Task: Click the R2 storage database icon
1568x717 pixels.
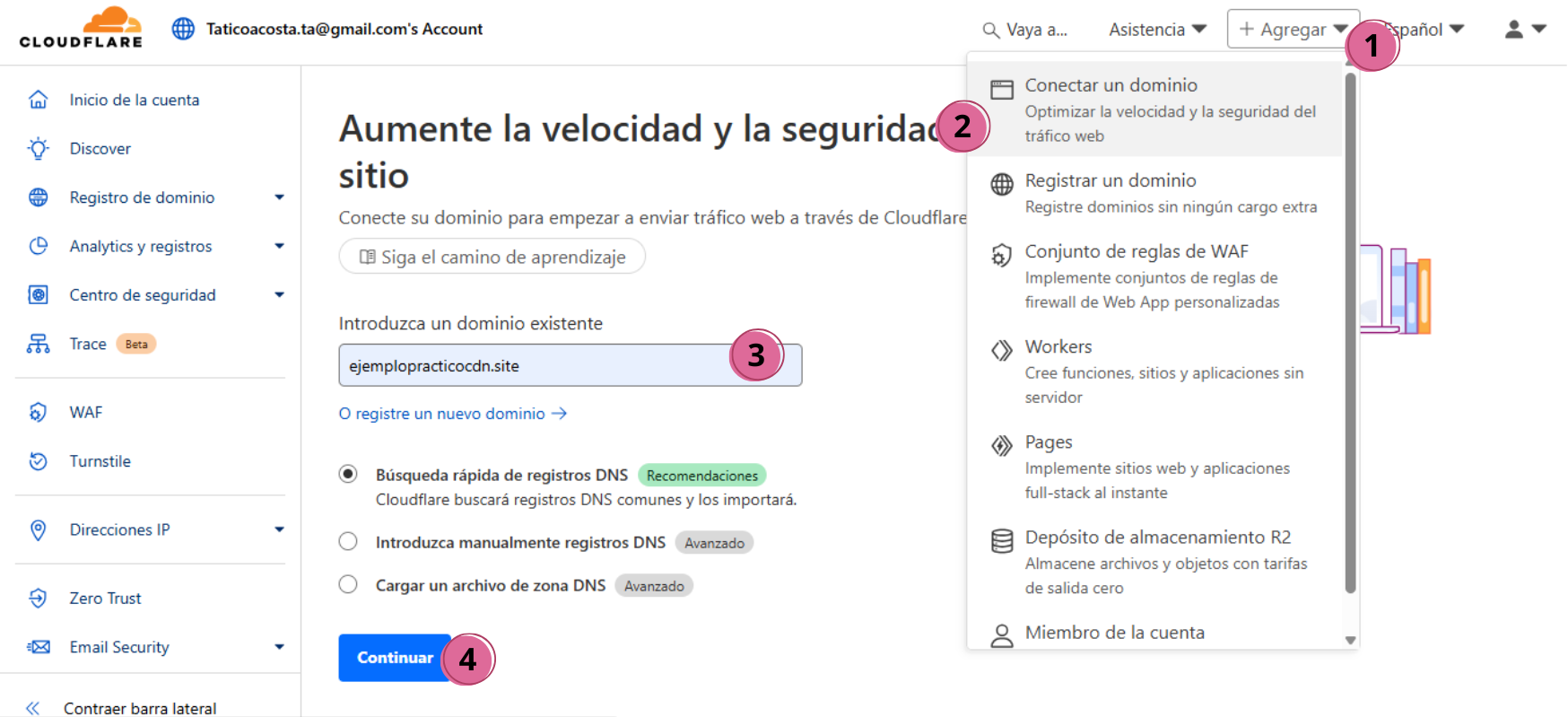Action: coord(1002,541)
